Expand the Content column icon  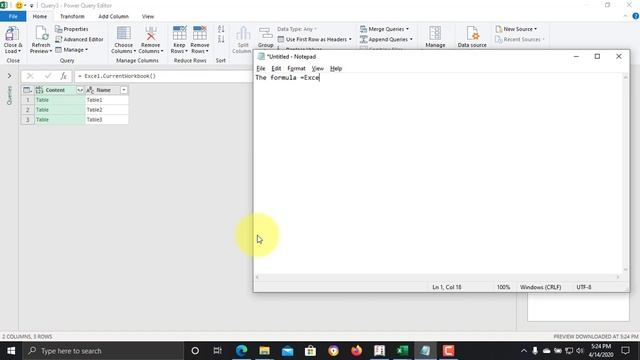pos(80,90)
